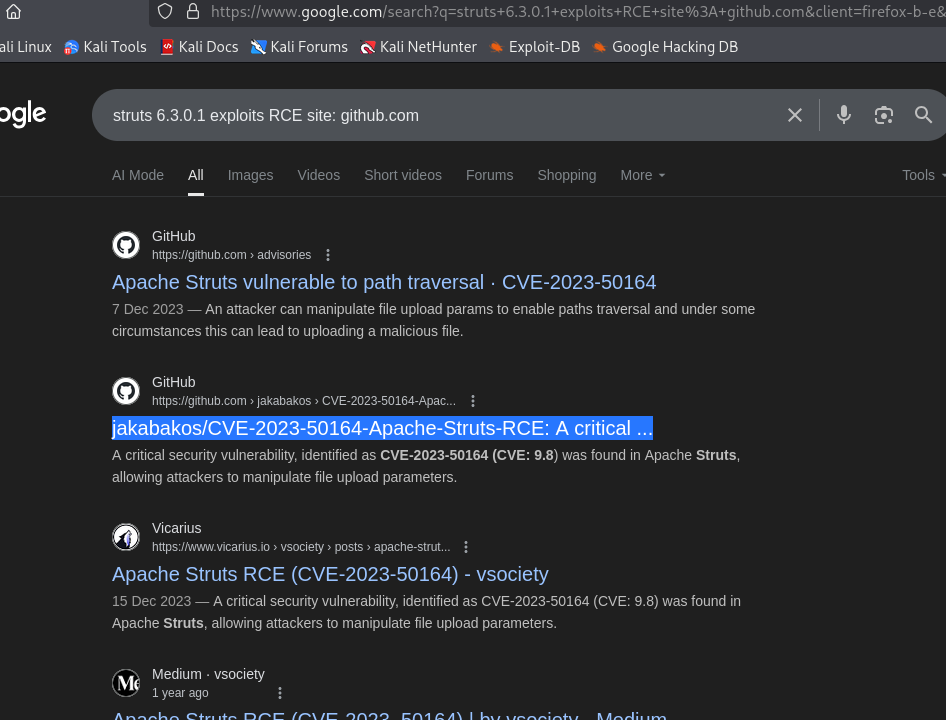The image size is (946, 720).
Task: Switch to the Shopping tab
Action: pos(567,175)
